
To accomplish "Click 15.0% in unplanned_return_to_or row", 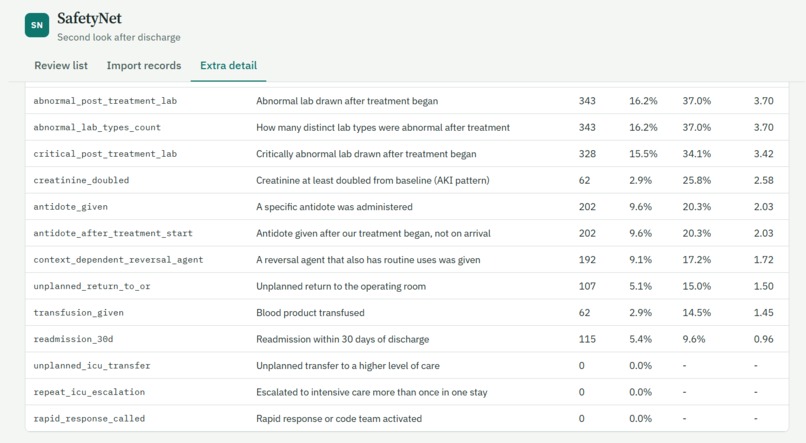I will [697, 286].
